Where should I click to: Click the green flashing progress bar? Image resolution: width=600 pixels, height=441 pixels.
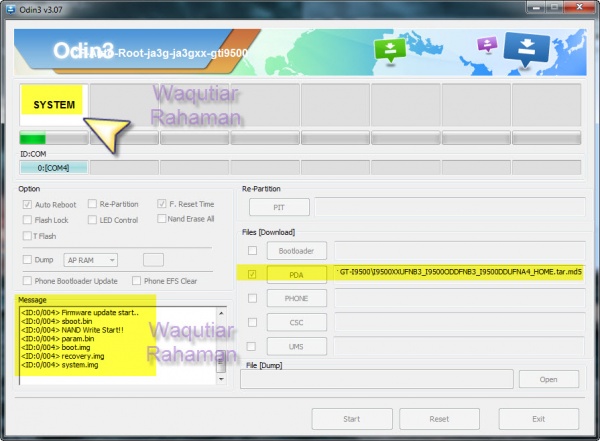point(54,138)
